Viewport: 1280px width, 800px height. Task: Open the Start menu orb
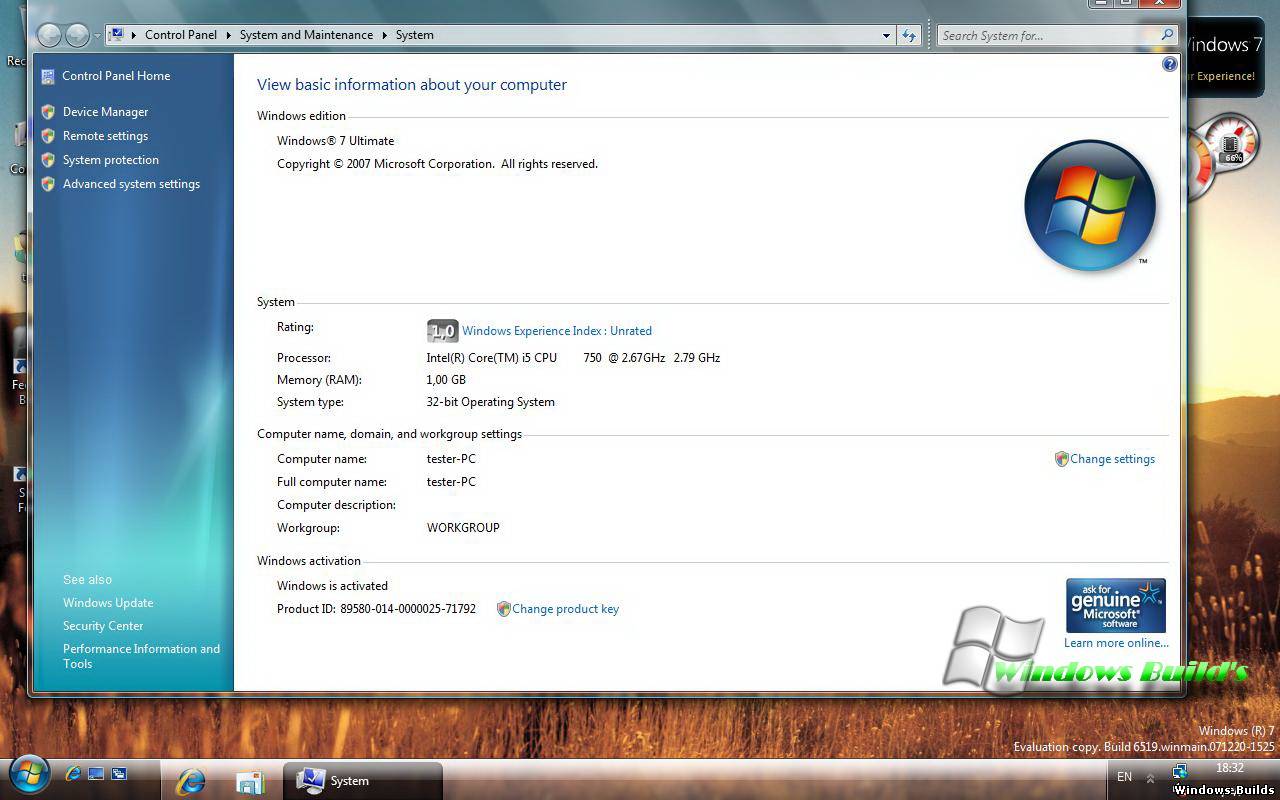28,775
